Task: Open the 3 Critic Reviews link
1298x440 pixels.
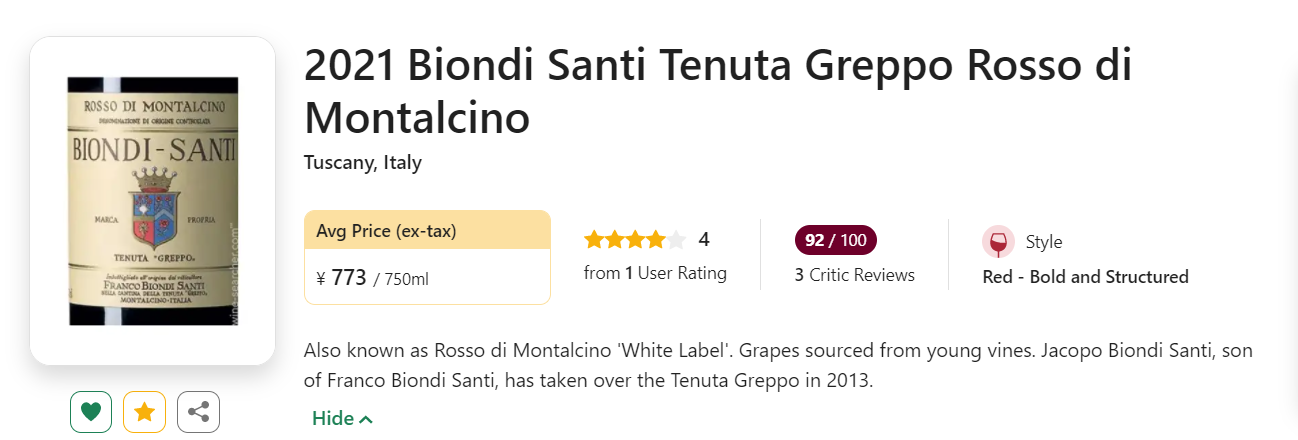Action: [854, 275]
